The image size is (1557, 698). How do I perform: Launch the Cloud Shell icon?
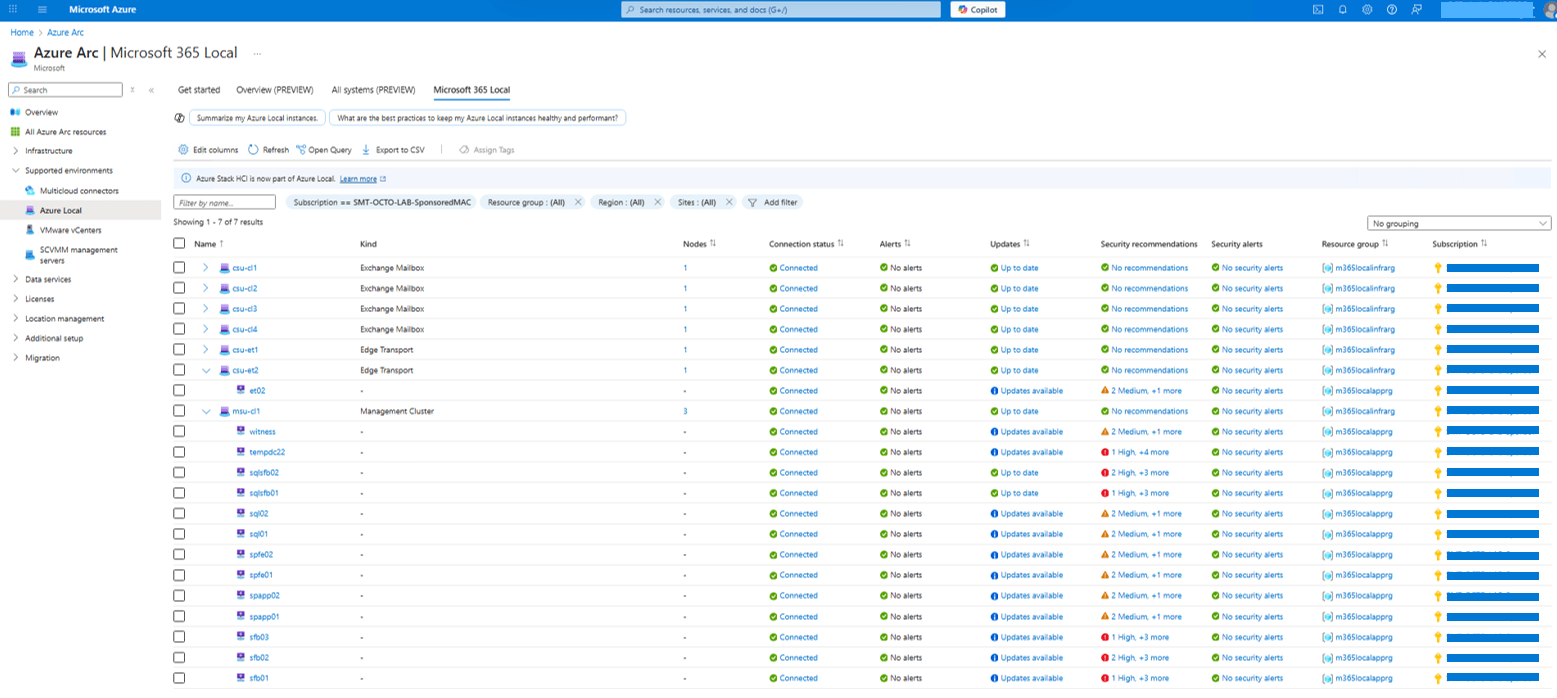coord(1317,9)
